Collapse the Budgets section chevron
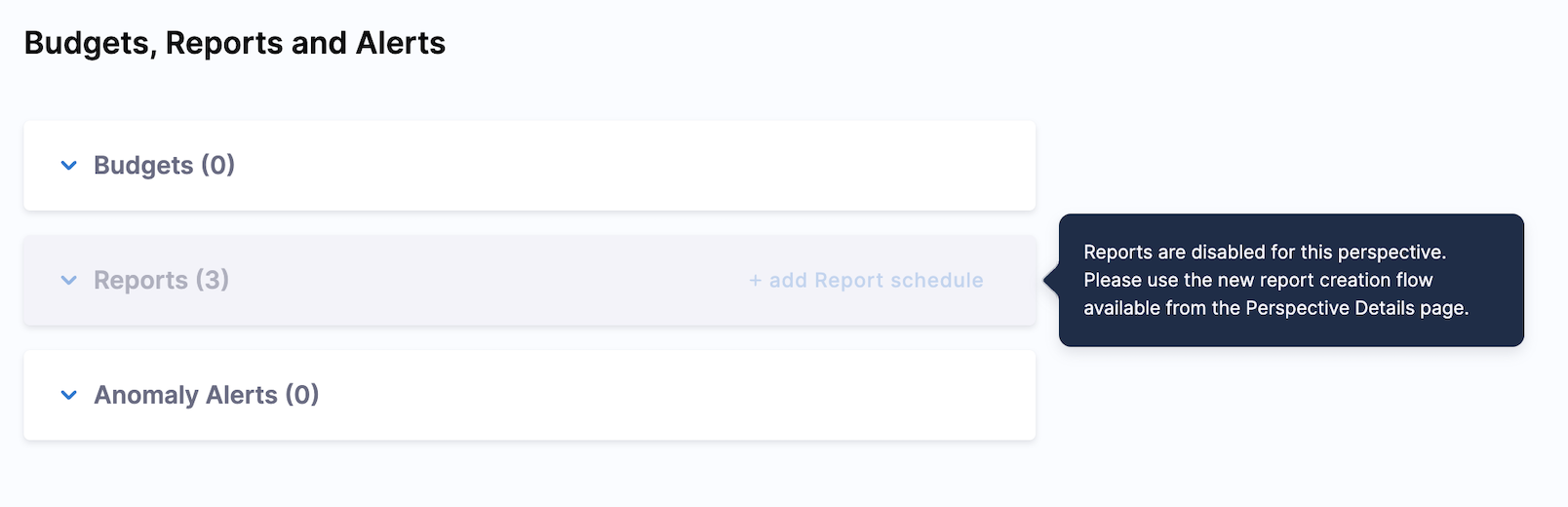 point(68,166)
